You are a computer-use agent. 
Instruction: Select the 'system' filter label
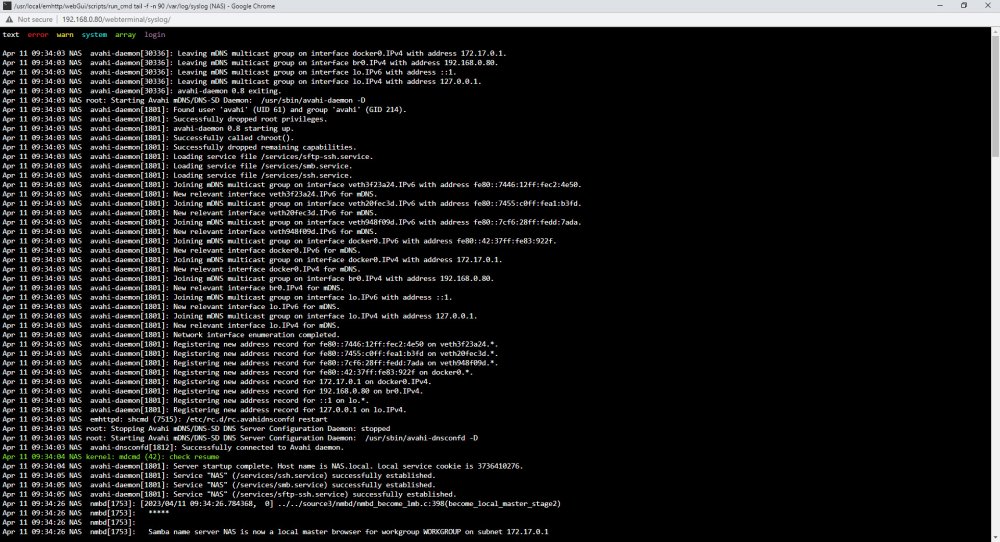click(94, 34)
